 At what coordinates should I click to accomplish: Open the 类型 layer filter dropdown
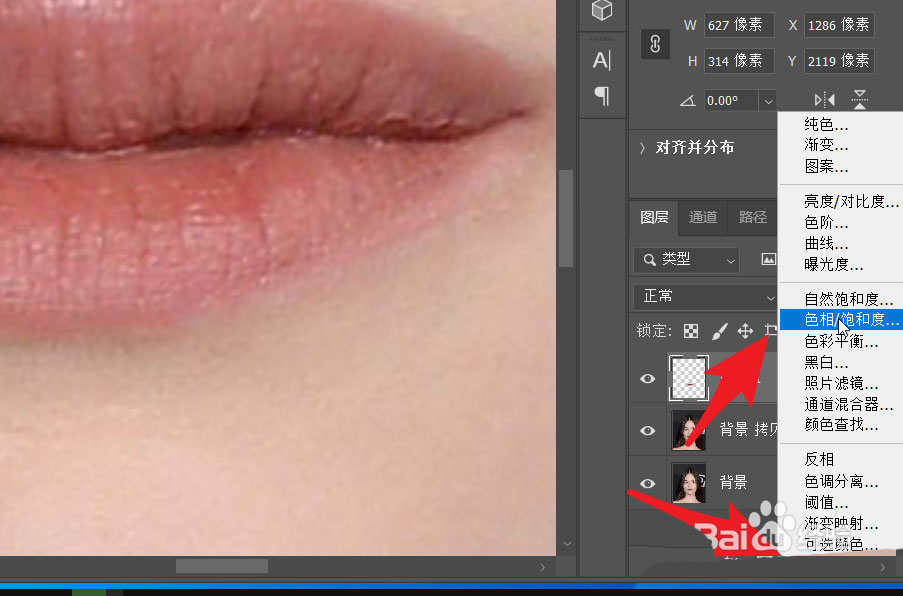point(686,259)
